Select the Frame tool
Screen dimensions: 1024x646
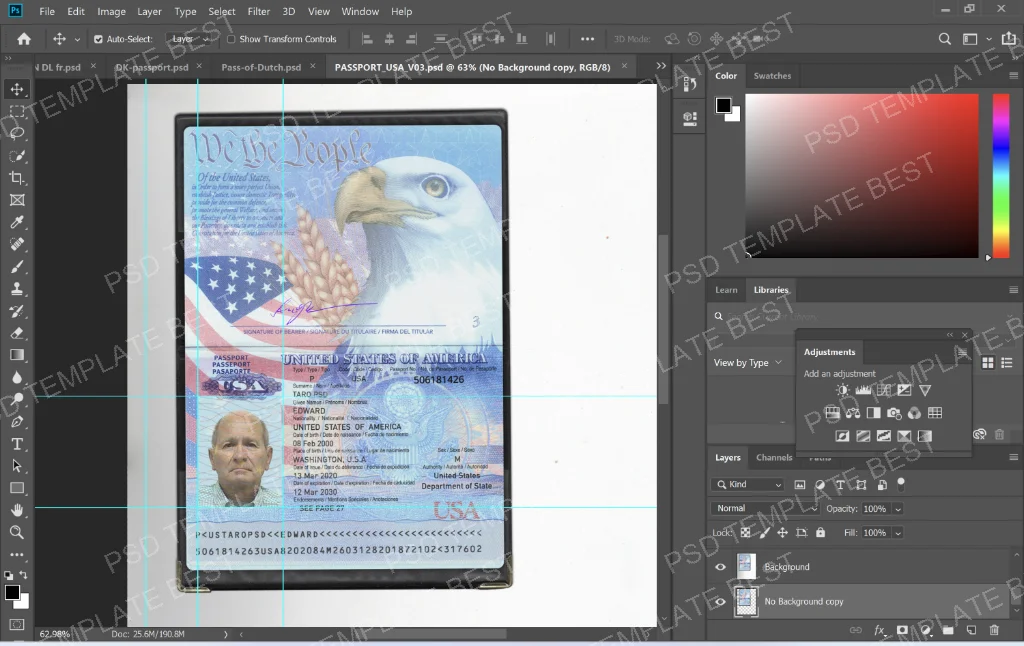coord(17,200)
